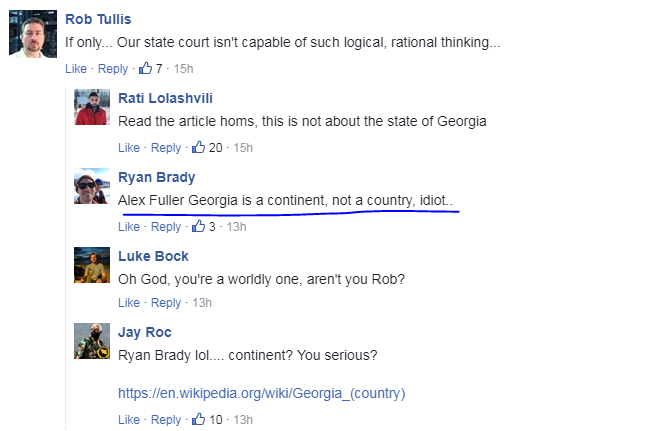This screenshot has height=431, width=671.
Task: Open Ryan Brady's profile name link
Action: (x=157, y=178)
